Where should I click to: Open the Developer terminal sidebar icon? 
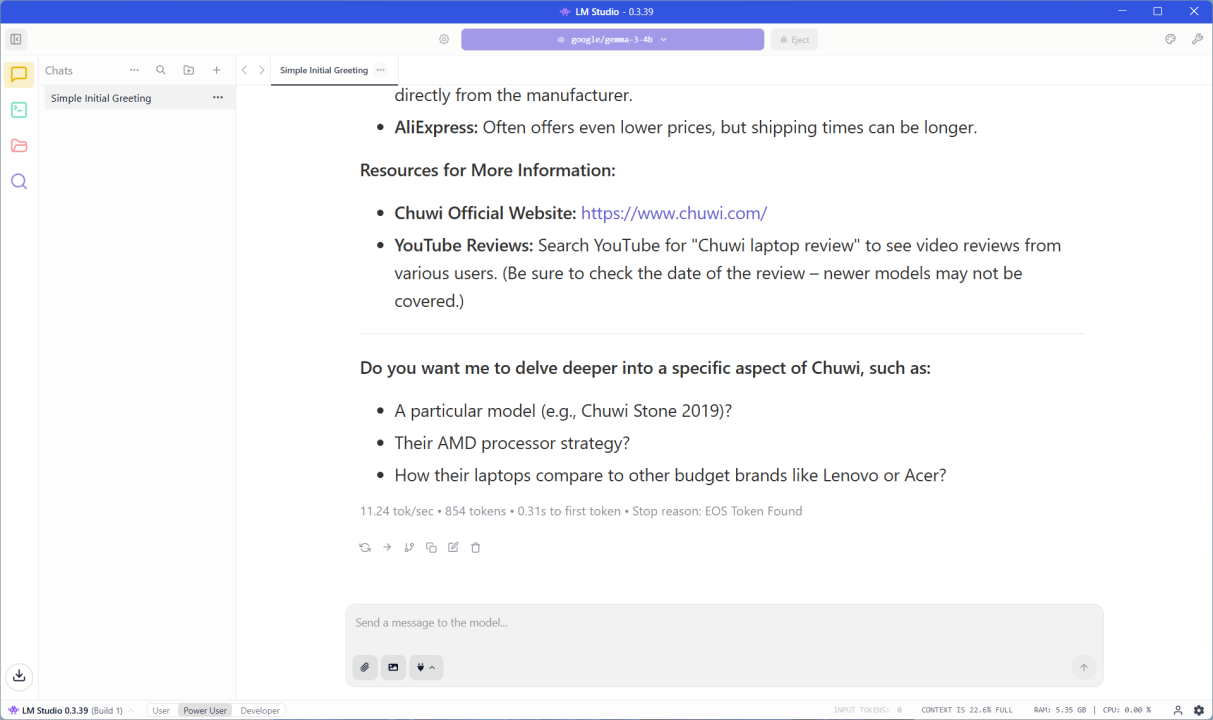click(19, 110)
